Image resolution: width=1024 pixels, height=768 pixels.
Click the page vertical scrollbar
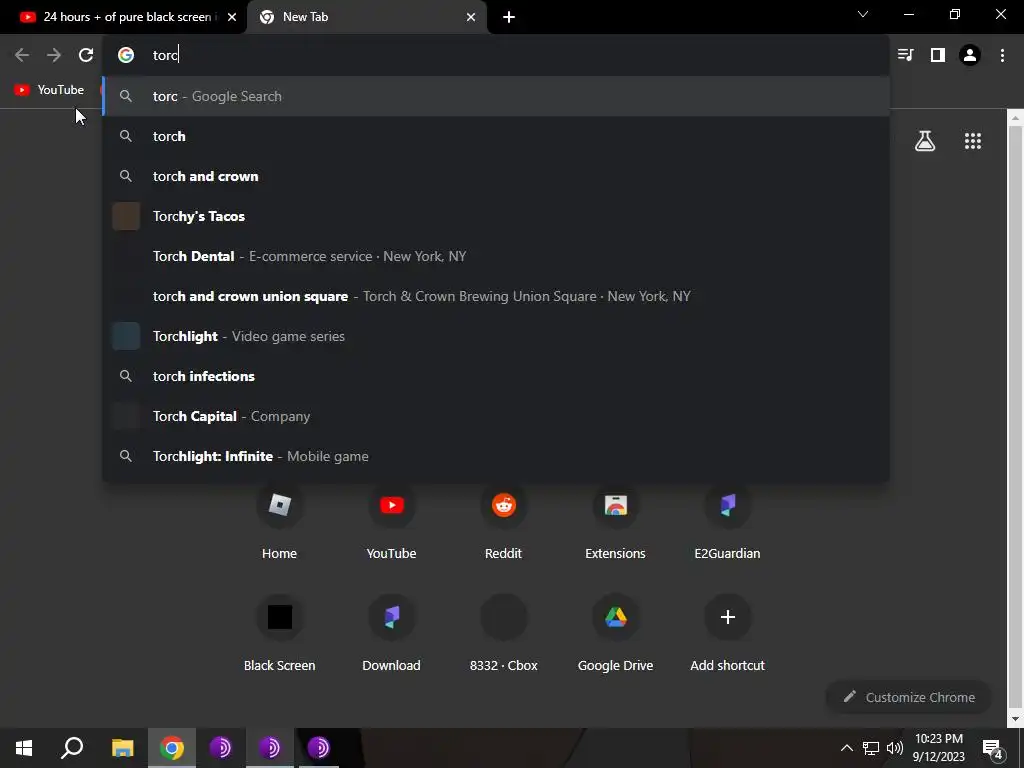click(1015, 418)
